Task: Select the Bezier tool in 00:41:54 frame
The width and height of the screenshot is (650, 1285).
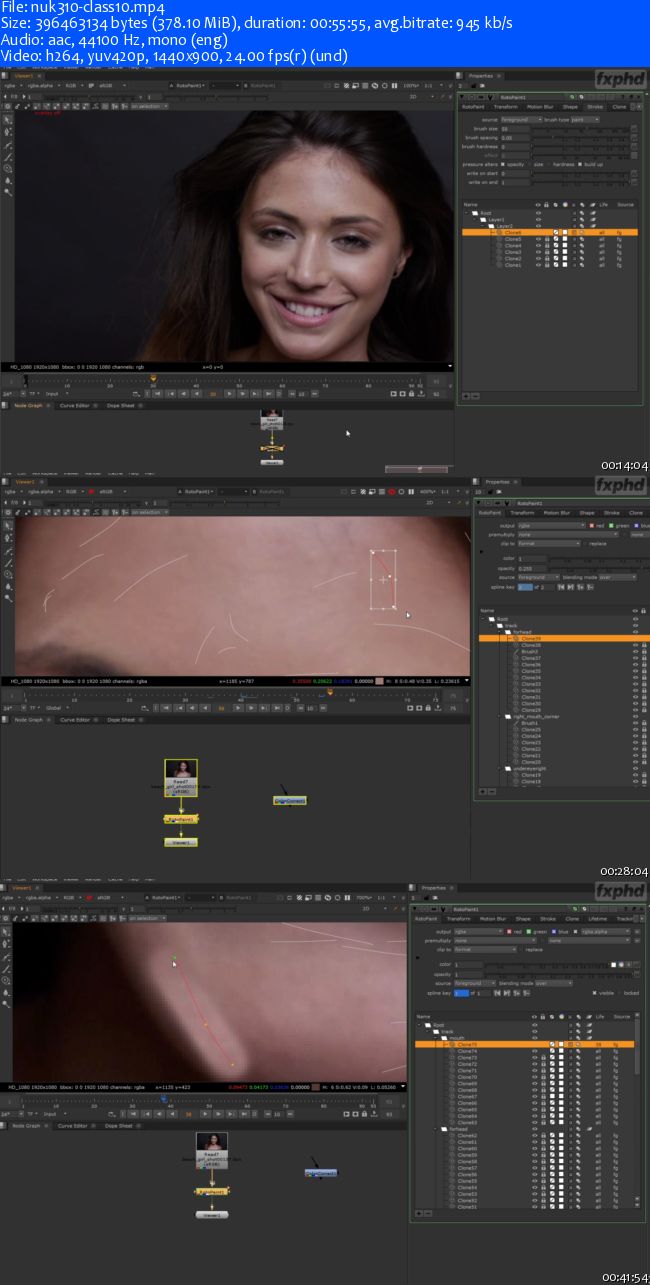Action: click(7, 956)
